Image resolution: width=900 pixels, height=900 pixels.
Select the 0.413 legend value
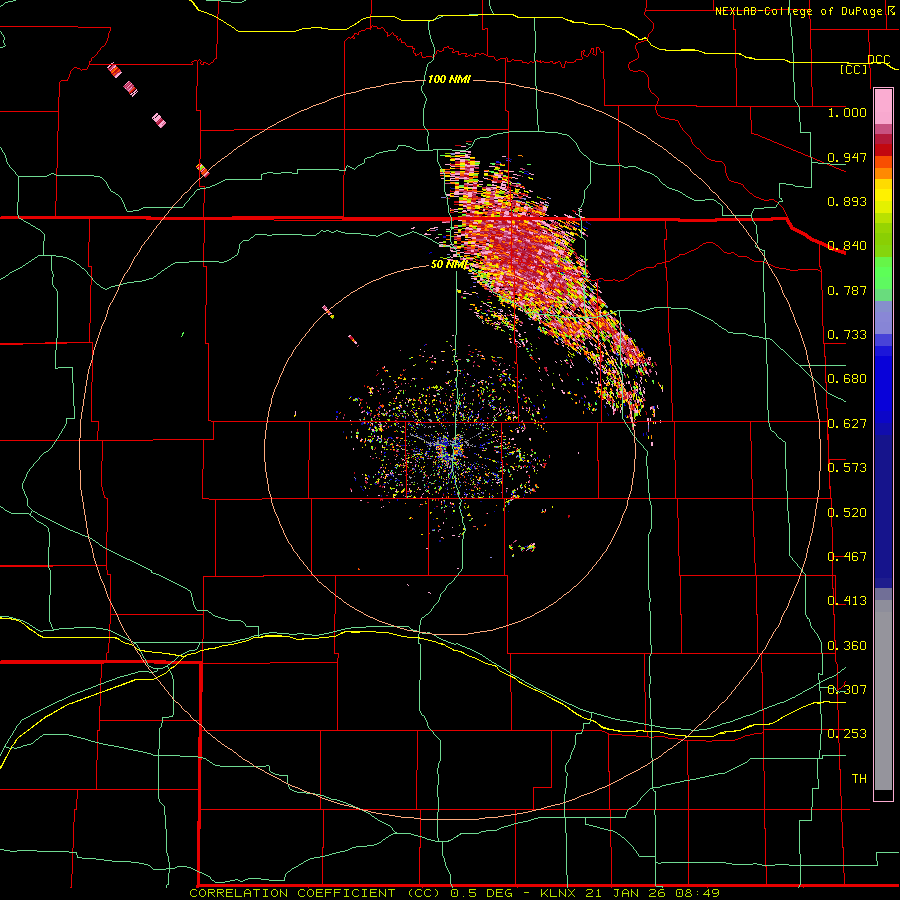tap(847, 601)
